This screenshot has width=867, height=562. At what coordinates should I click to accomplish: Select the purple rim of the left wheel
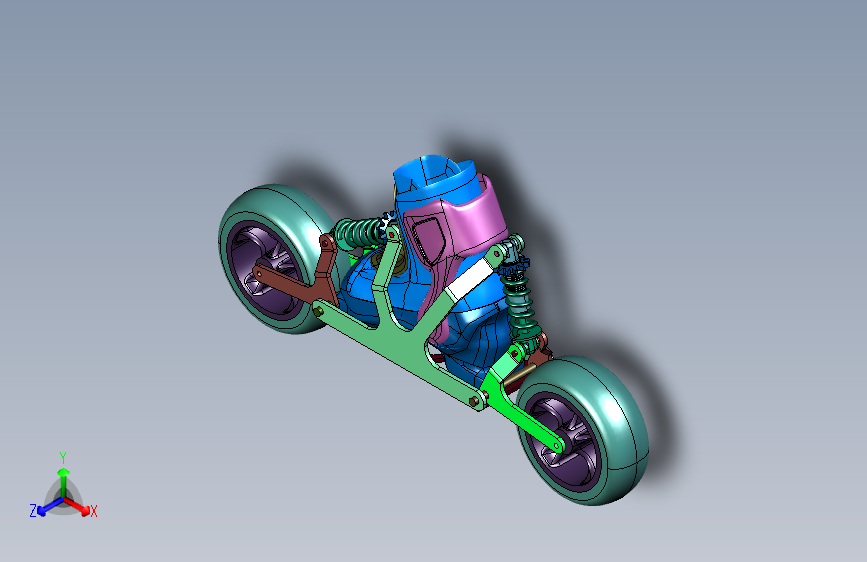click(264, 269)
